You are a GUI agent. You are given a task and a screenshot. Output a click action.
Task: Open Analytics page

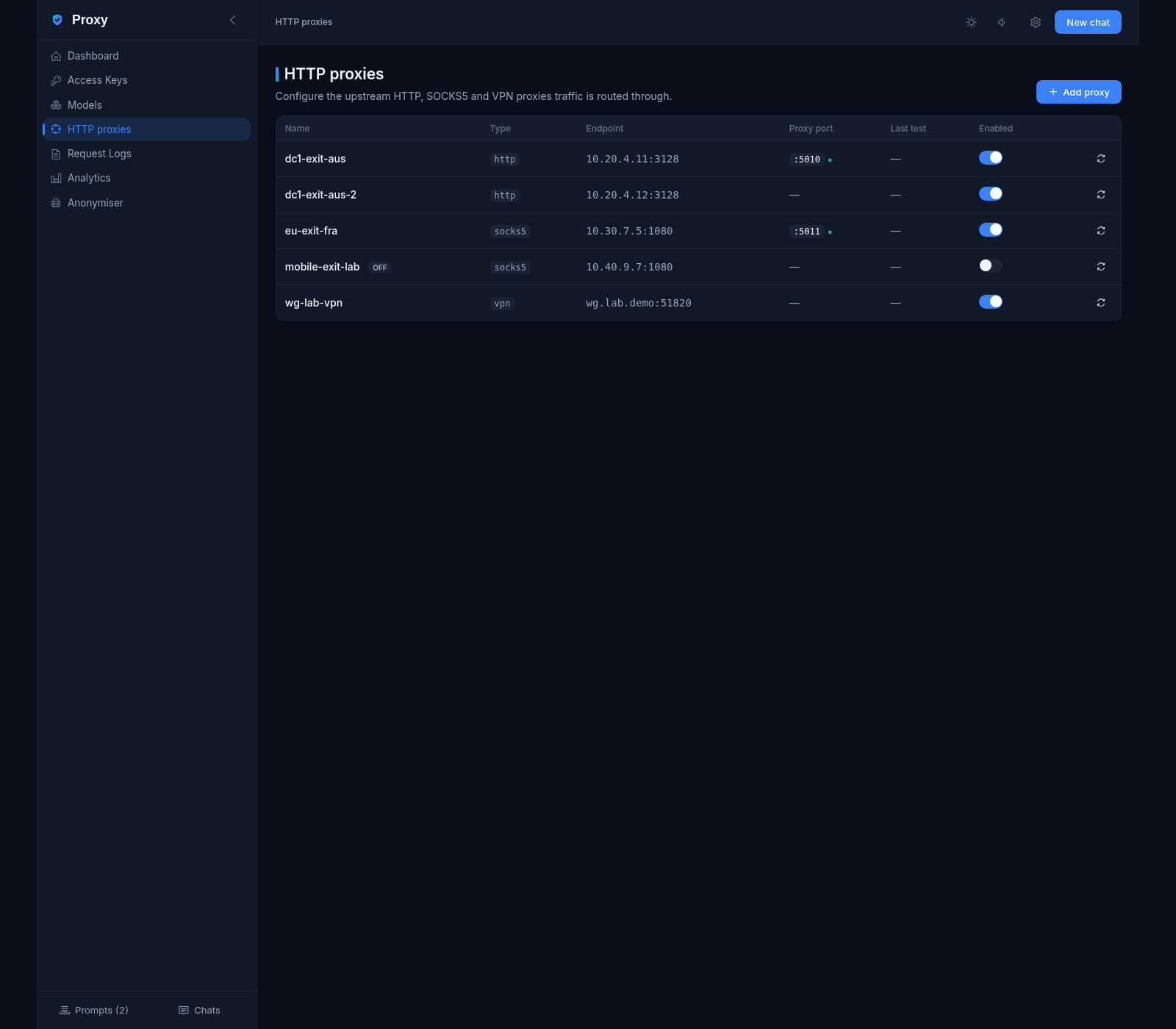[x=146, y=178]
